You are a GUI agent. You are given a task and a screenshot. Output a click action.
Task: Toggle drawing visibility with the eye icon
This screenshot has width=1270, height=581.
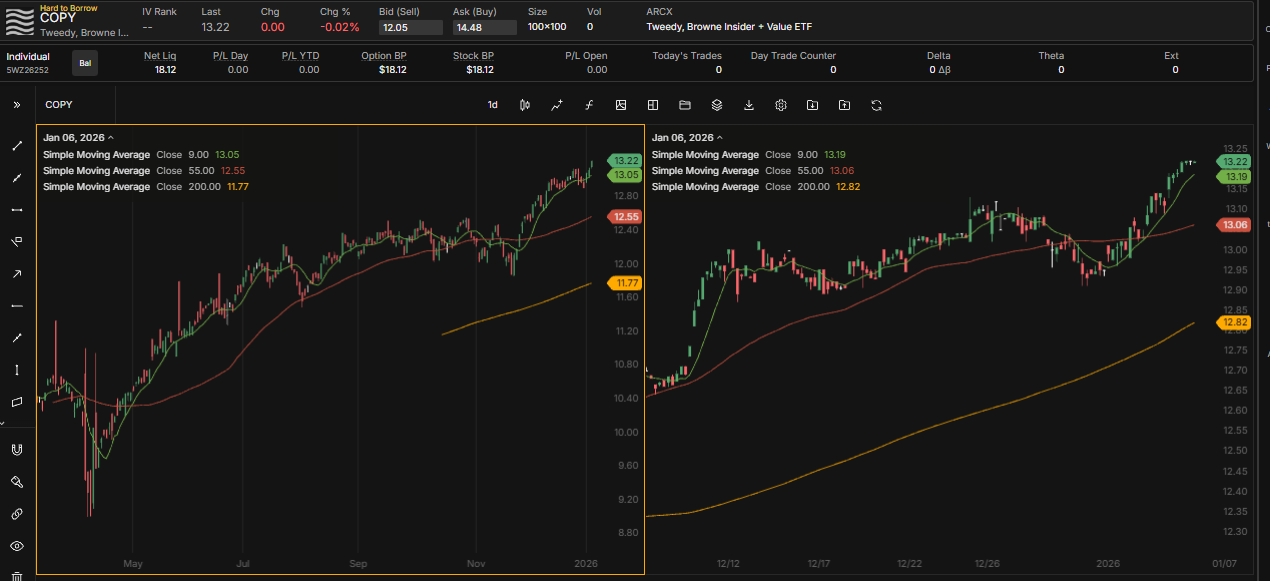[17, 546]
